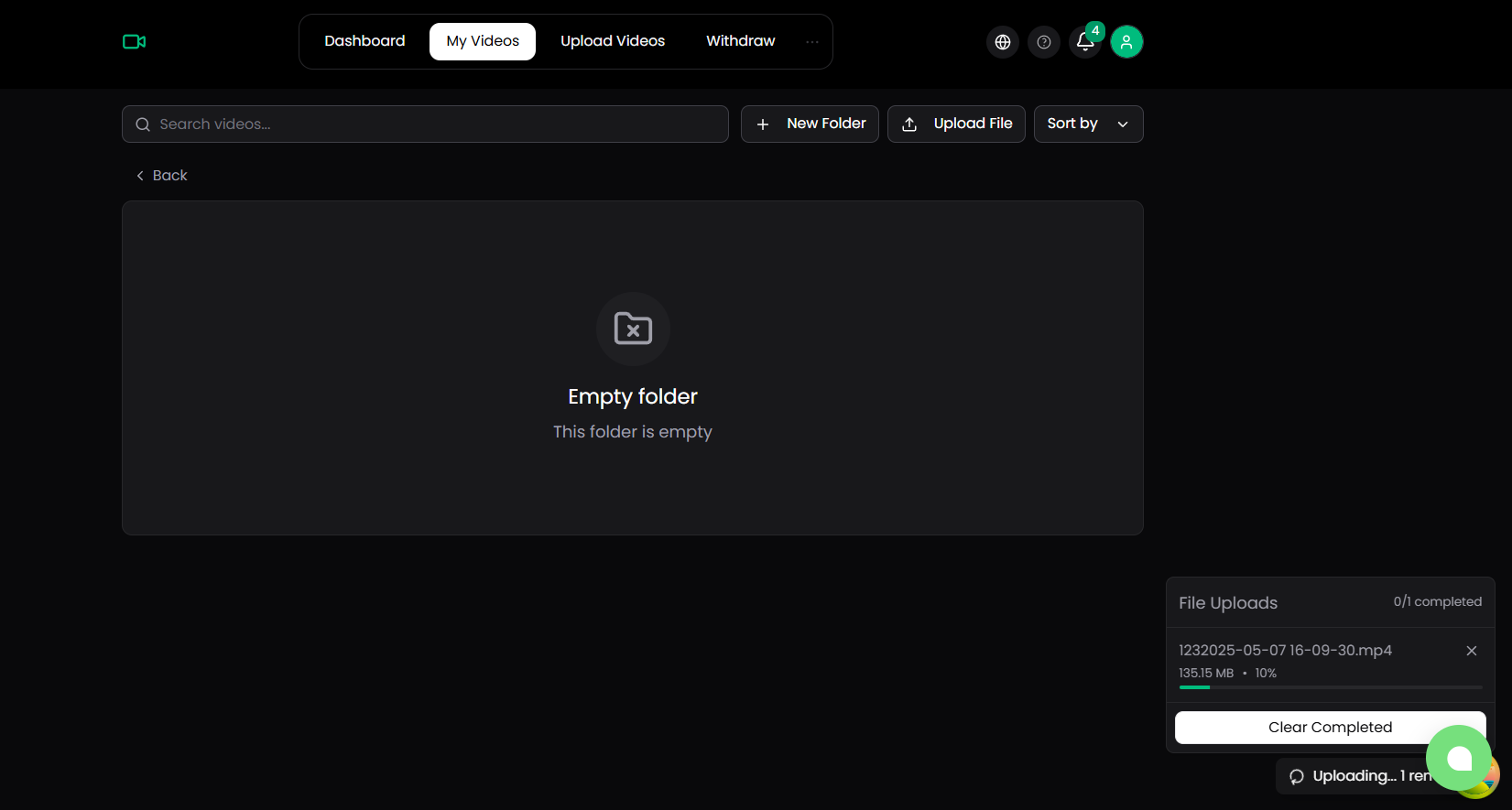Cancel the 1232025-05-07 mp4 upload

1472,651
